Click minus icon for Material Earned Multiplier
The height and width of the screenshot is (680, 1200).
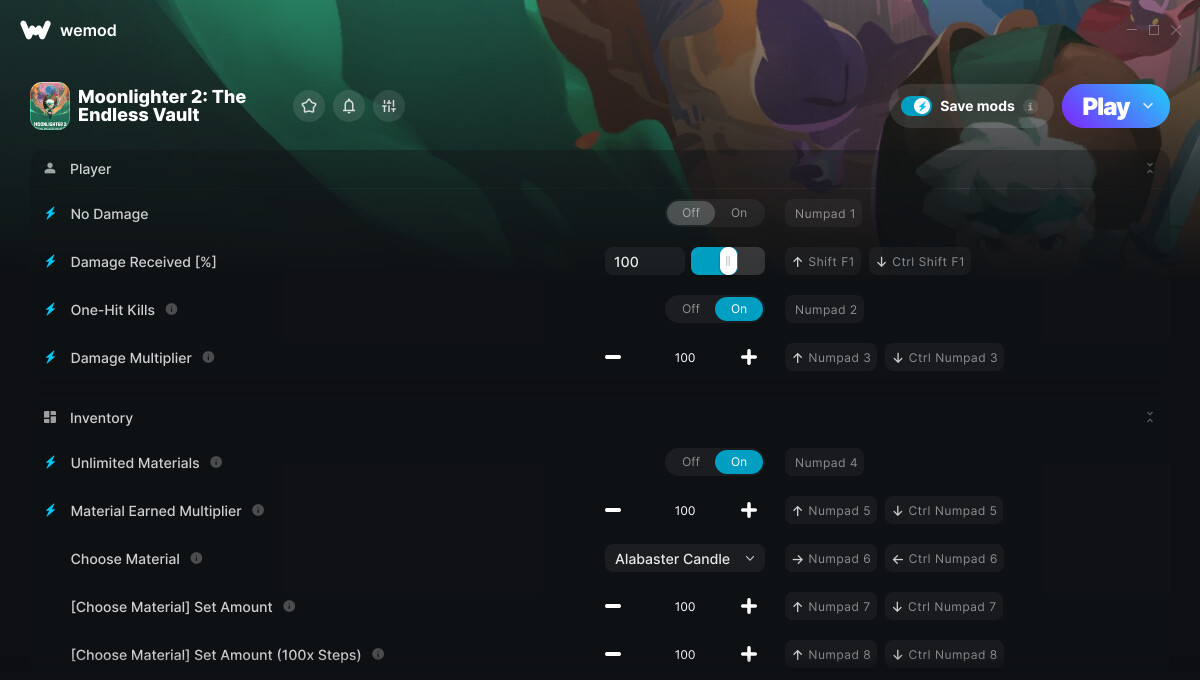pos(613,511)
